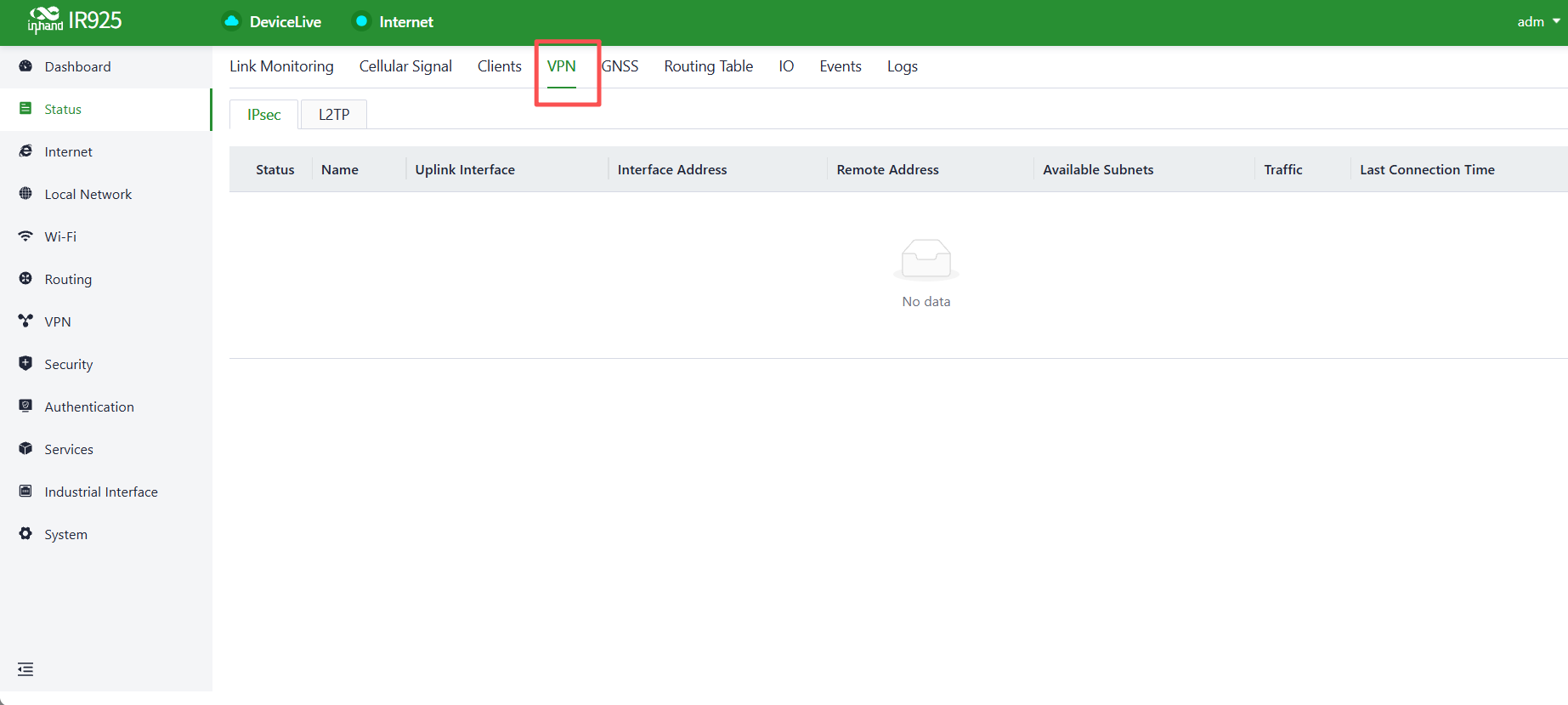Click Uplink Interface column header
Viewport: 1568px width, 705px height.
coord(465,169)
